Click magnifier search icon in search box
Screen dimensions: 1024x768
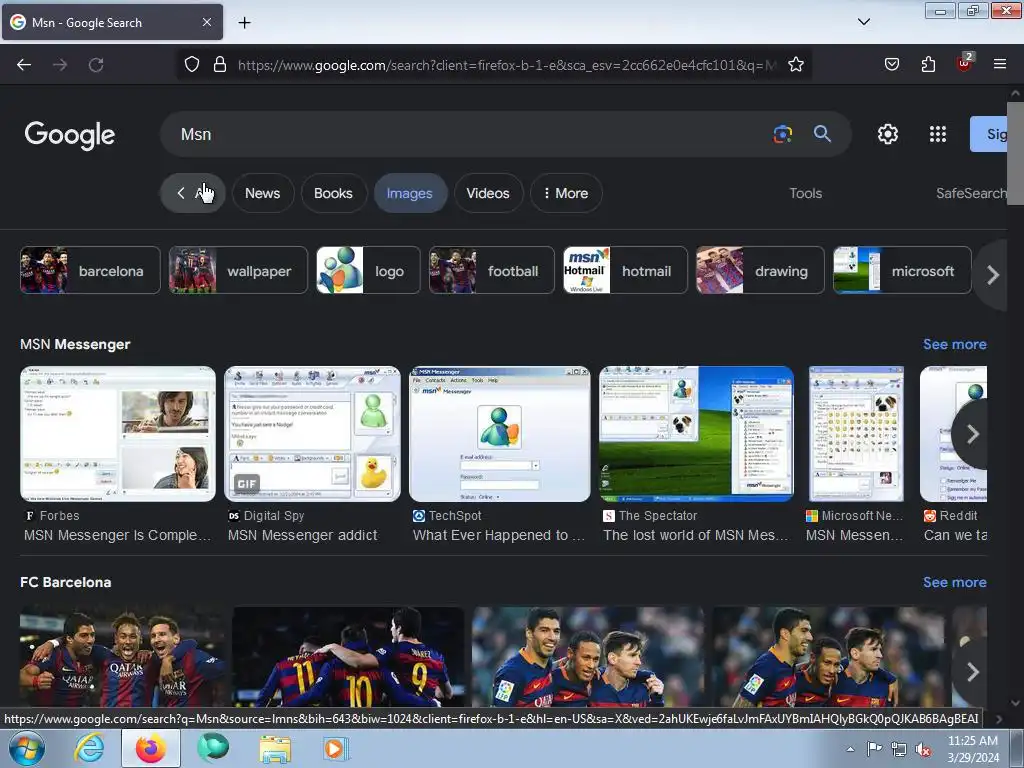(822, 134)
